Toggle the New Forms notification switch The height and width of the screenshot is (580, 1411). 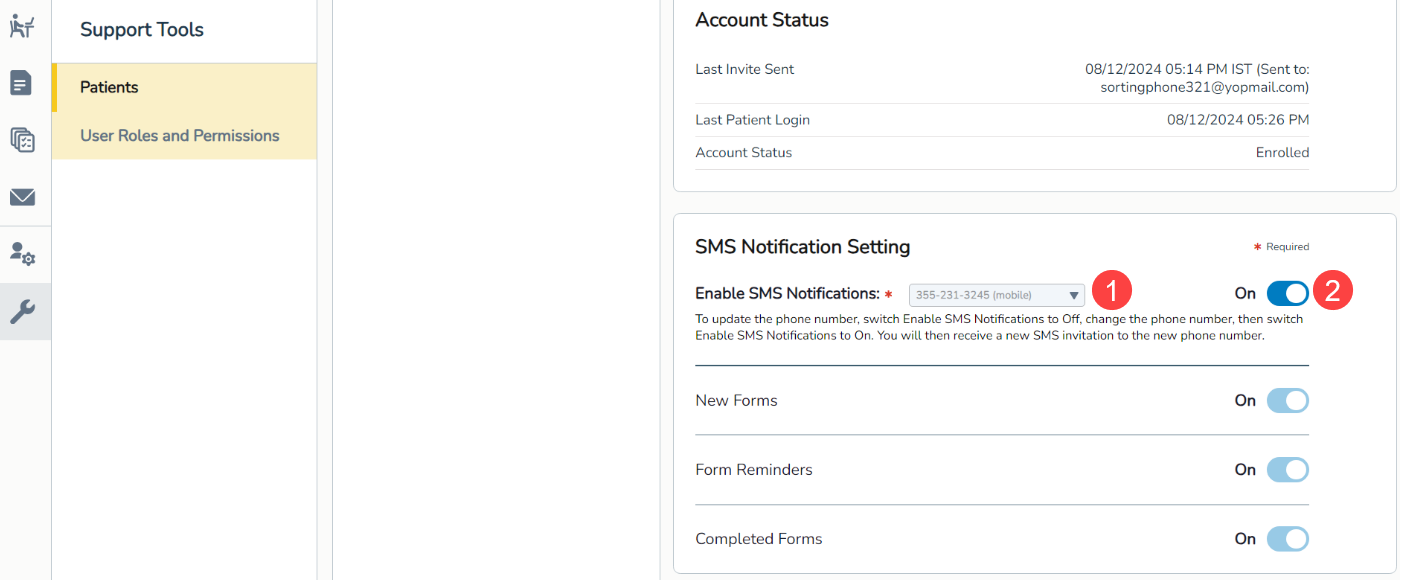1287,401
